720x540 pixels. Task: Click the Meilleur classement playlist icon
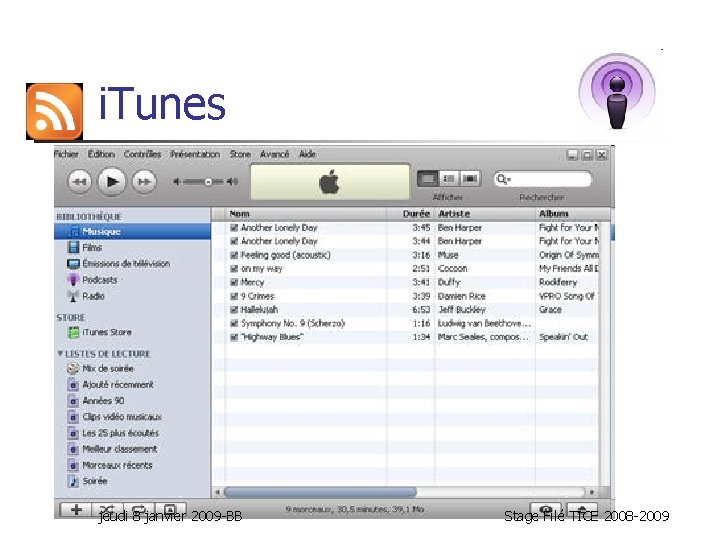coord(73,449)
